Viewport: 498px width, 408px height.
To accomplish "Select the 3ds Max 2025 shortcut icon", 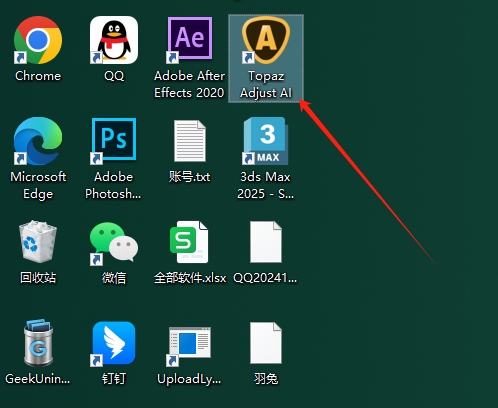I will (x=266, y=141).
